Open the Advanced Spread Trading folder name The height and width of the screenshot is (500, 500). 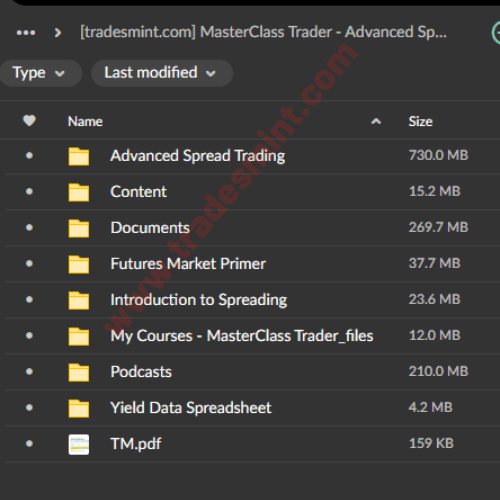pos(198,156)
